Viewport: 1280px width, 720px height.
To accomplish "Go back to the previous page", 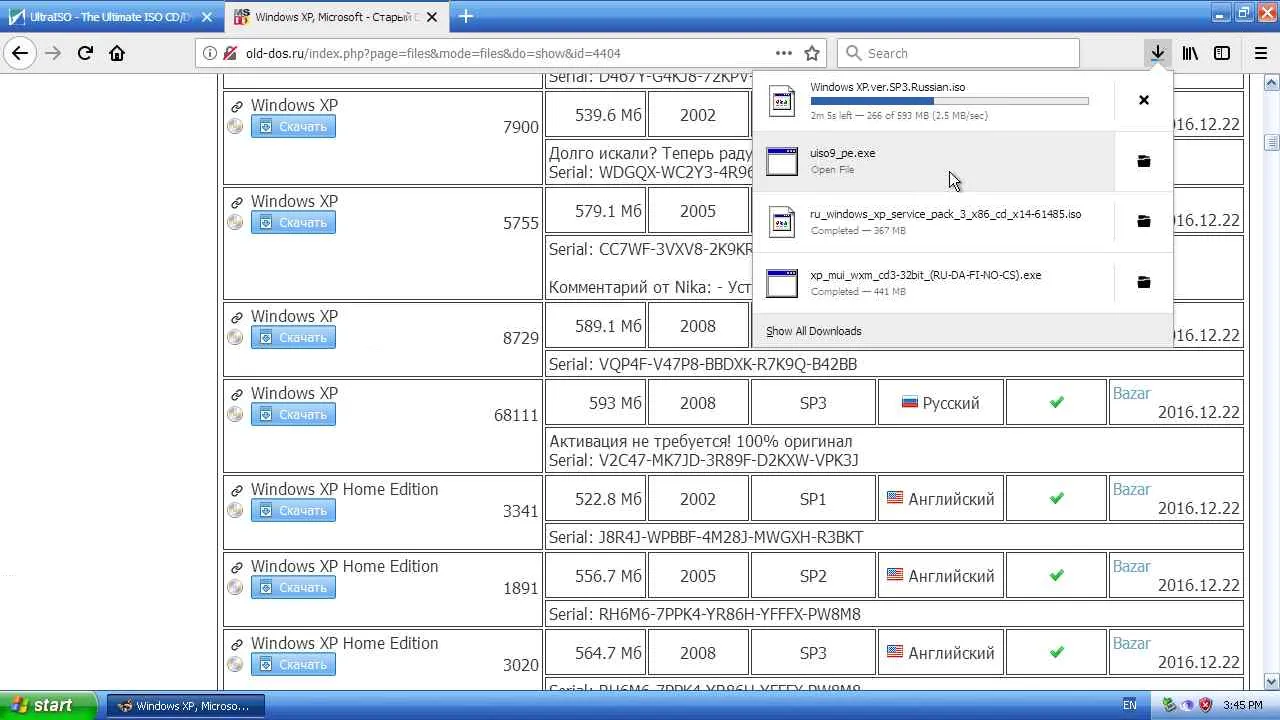I will [x=20, y=53].
